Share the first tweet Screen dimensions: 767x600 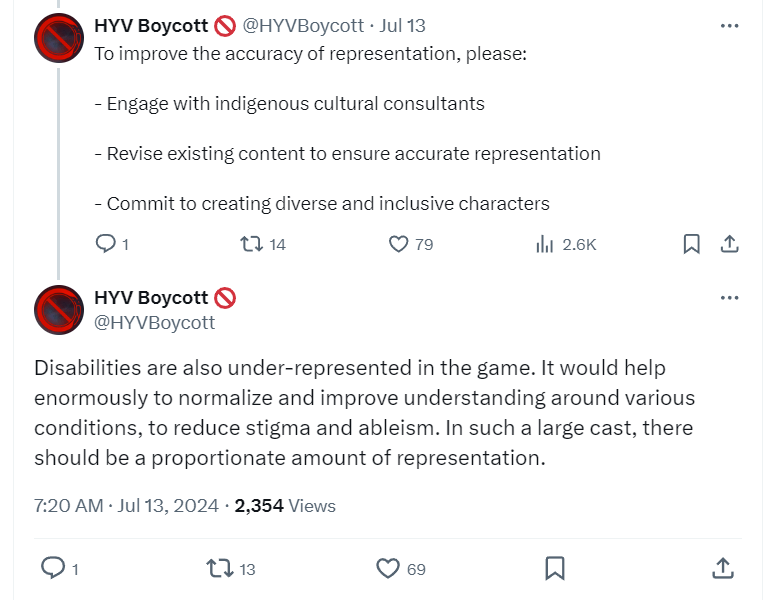[x=730, y=244]
